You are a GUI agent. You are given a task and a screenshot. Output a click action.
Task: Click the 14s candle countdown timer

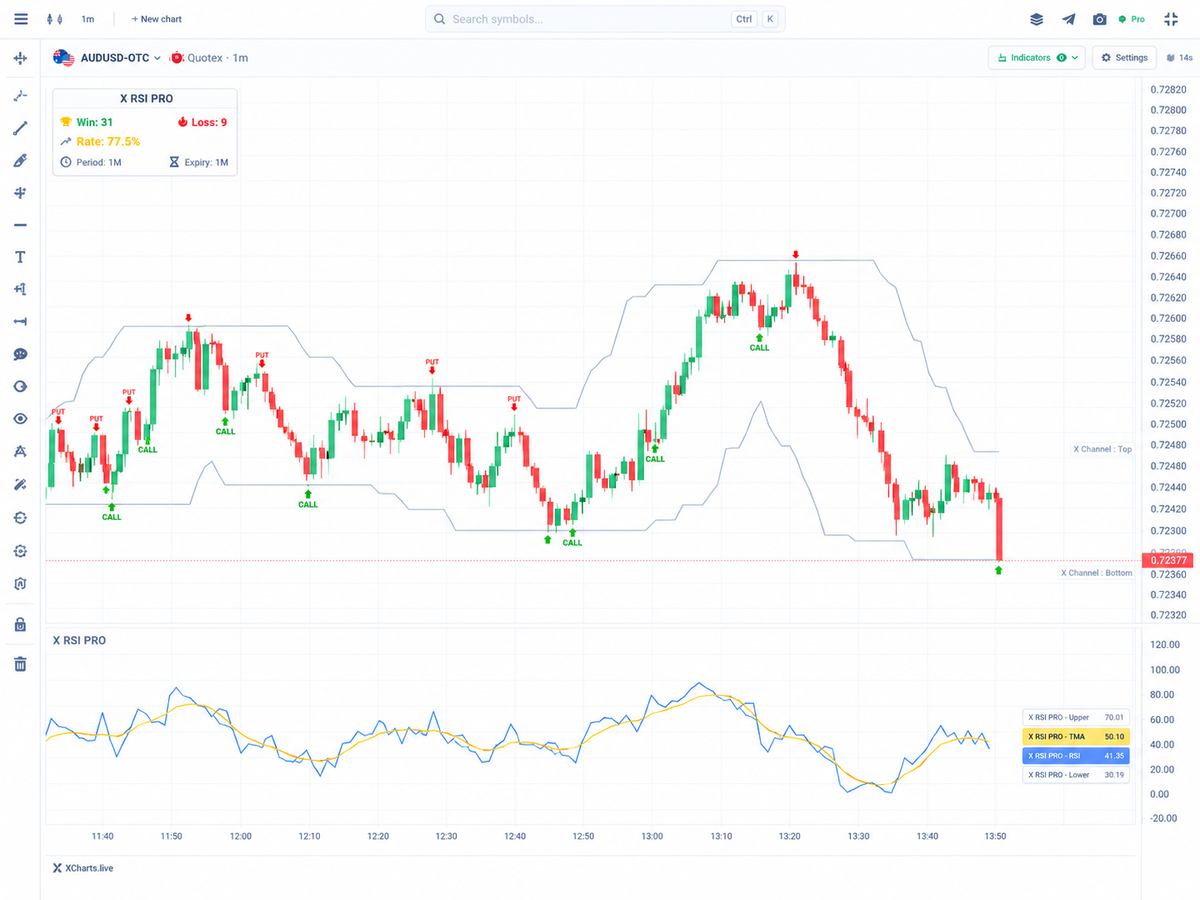tap(1179, 58)
